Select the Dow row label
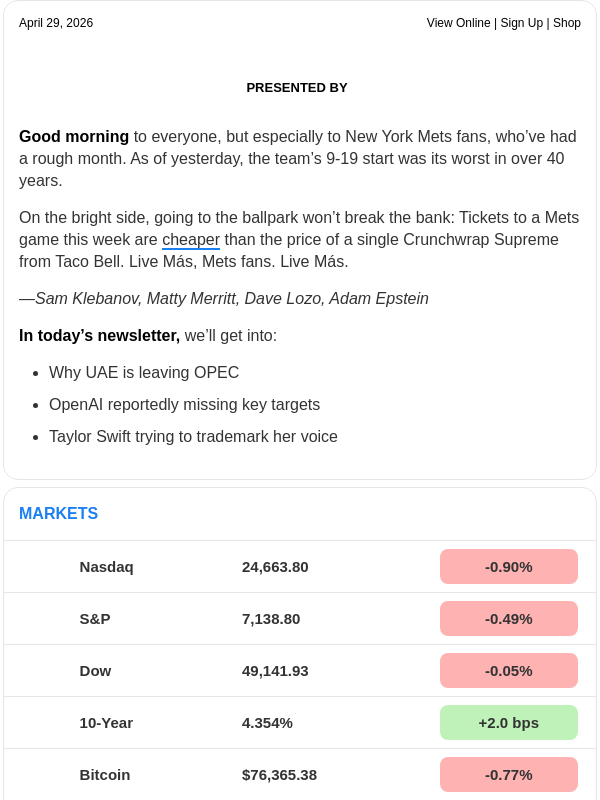The height and width of the screenshot is (800, 600). pyautogui.click(x=95, y=671)
